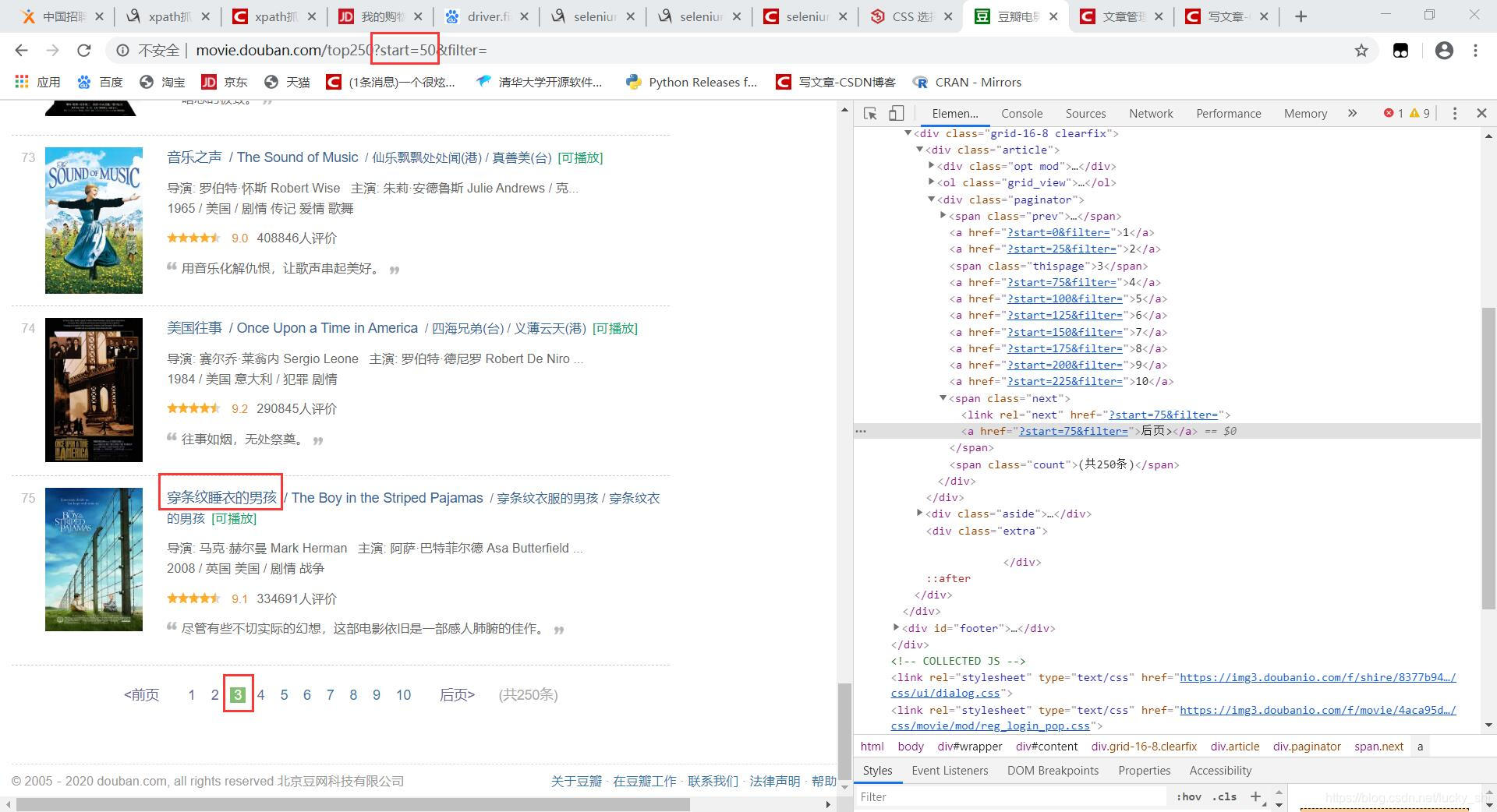The width and height of the screenshot is (1497, 812).
Task: Open the 清华大学开源软件 bookmark
Action: [540, 82]
